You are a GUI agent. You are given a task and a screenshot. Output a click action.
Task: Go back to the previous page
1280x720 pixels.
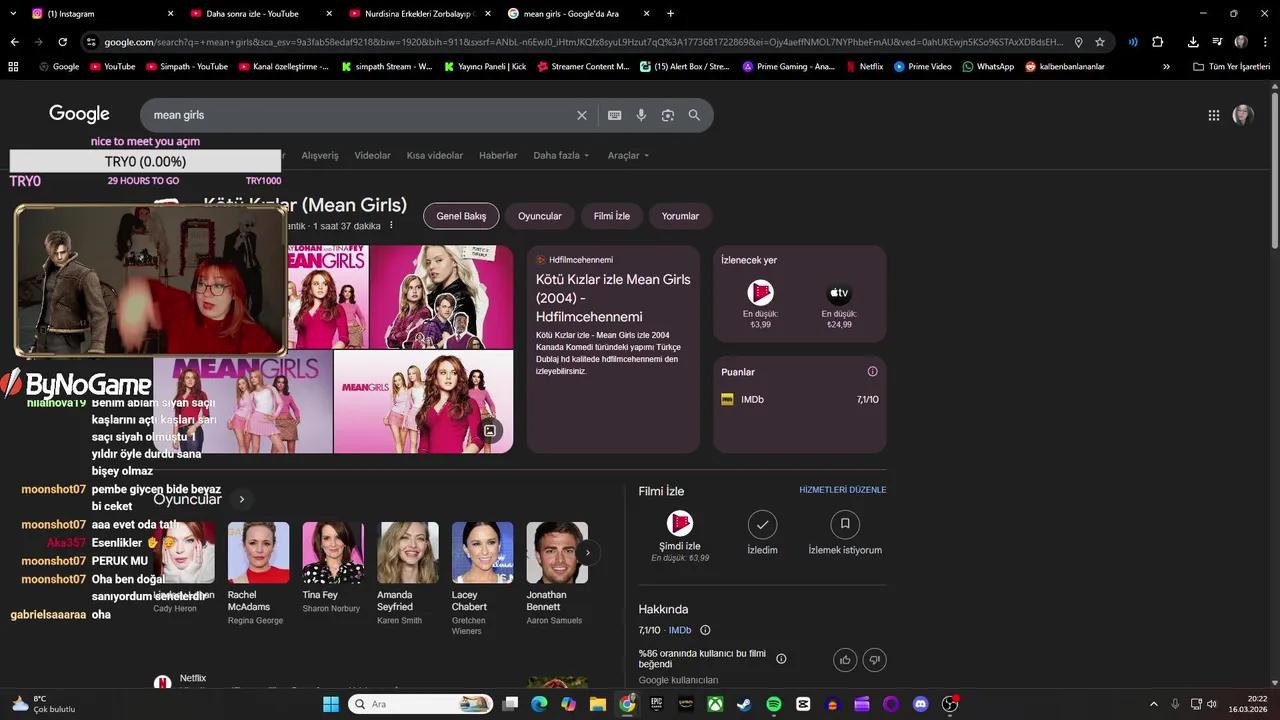[x=14, y=42]
